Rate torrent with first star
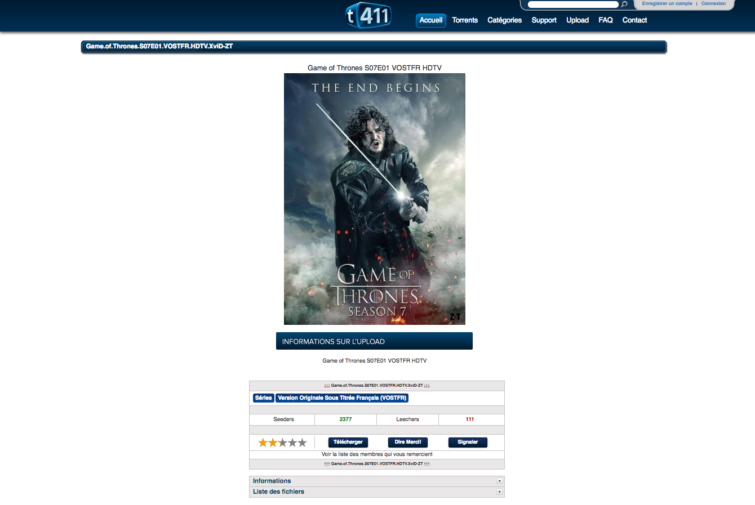The height and width of the screenshot is (505, 755). tap(262, 442)
